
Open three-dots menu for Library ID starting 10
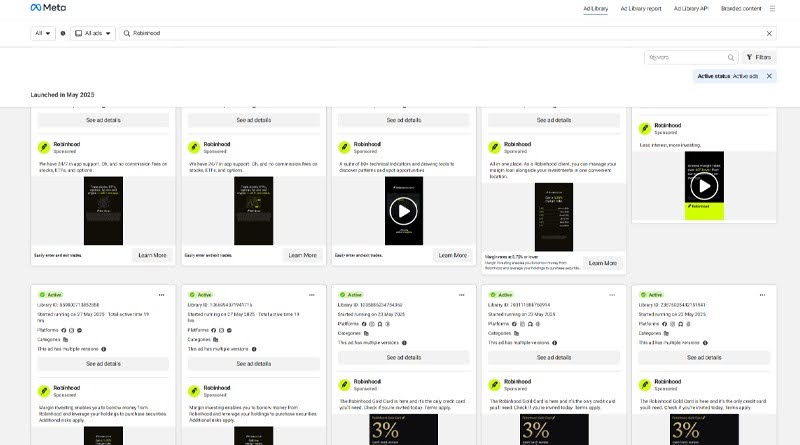(461, 295)
